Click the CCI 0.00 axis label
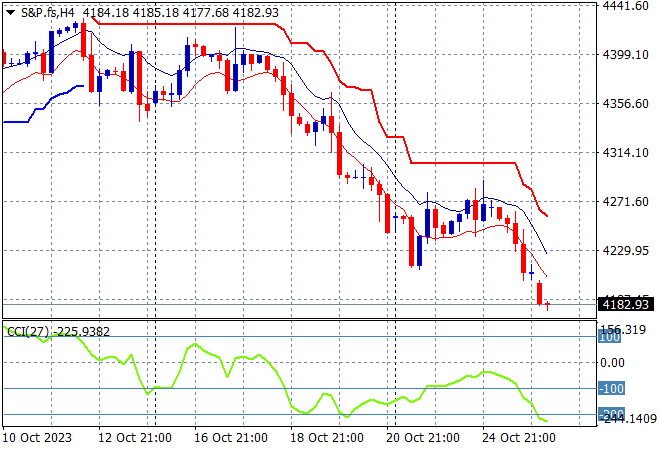Viewport: 660px width, 450px height. (612, 362)
